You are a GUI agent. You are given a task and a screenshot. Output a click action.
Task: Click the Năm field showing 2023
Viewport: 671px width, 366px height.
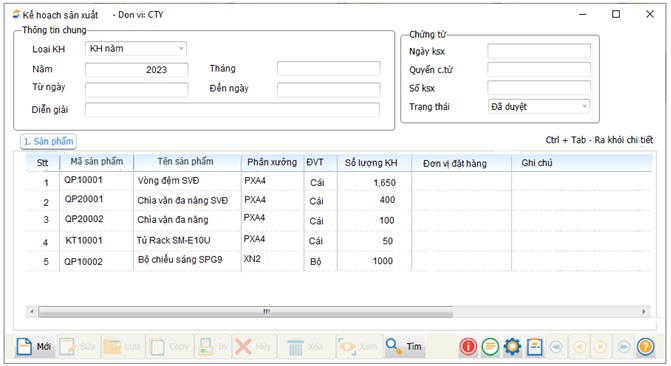tap(137, 70)
